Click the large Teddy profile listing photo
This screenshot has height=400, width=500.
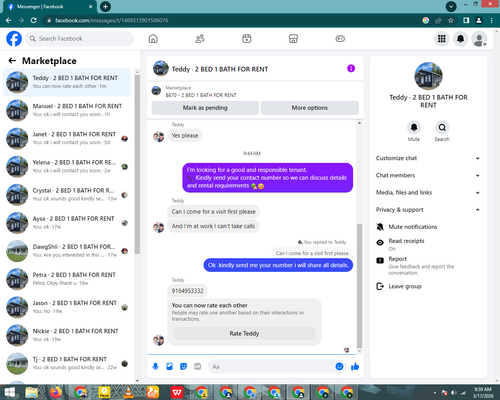coord(428,76)
